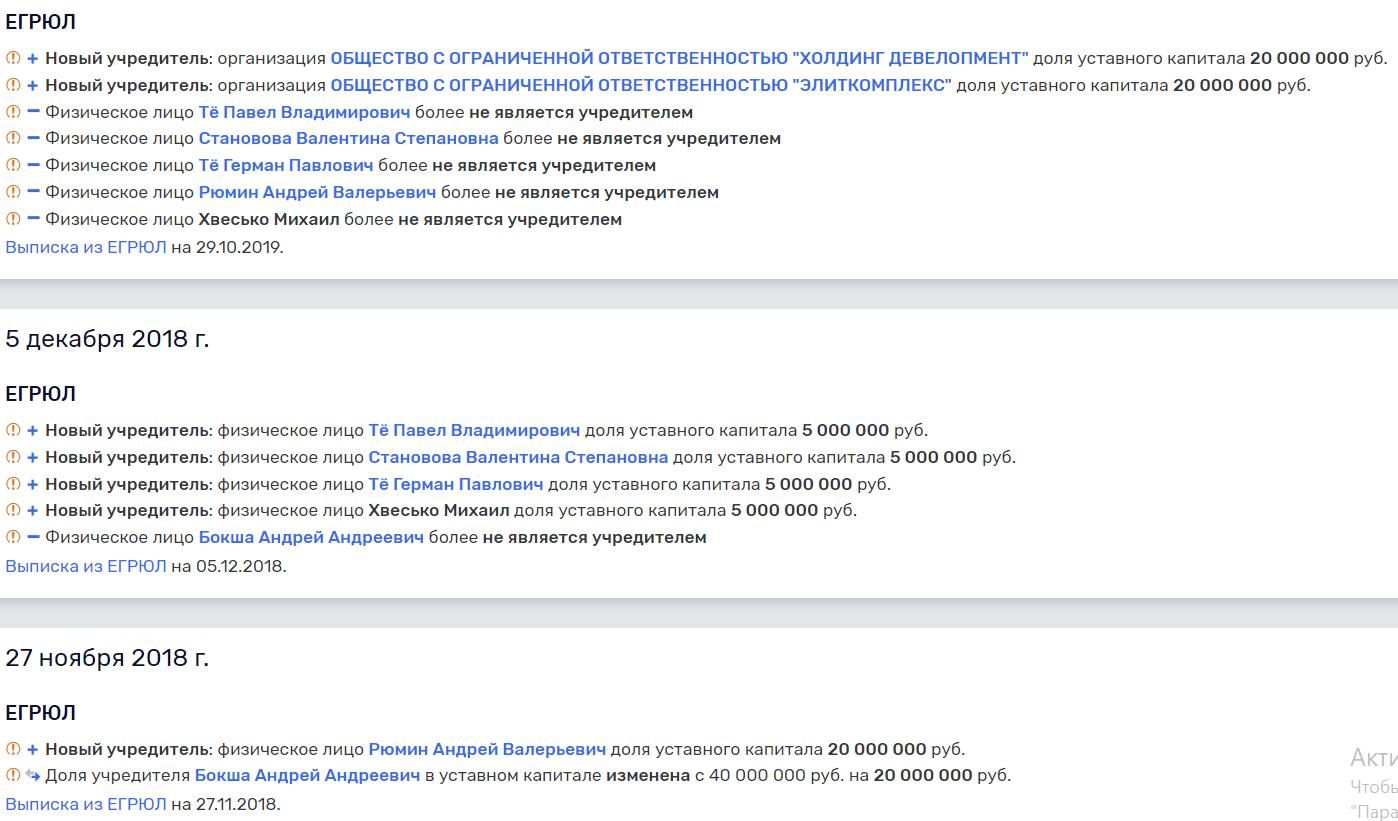
Task: Click info icon of new founder Тё Павел 5 000 000 row
Action: point(13,431)
